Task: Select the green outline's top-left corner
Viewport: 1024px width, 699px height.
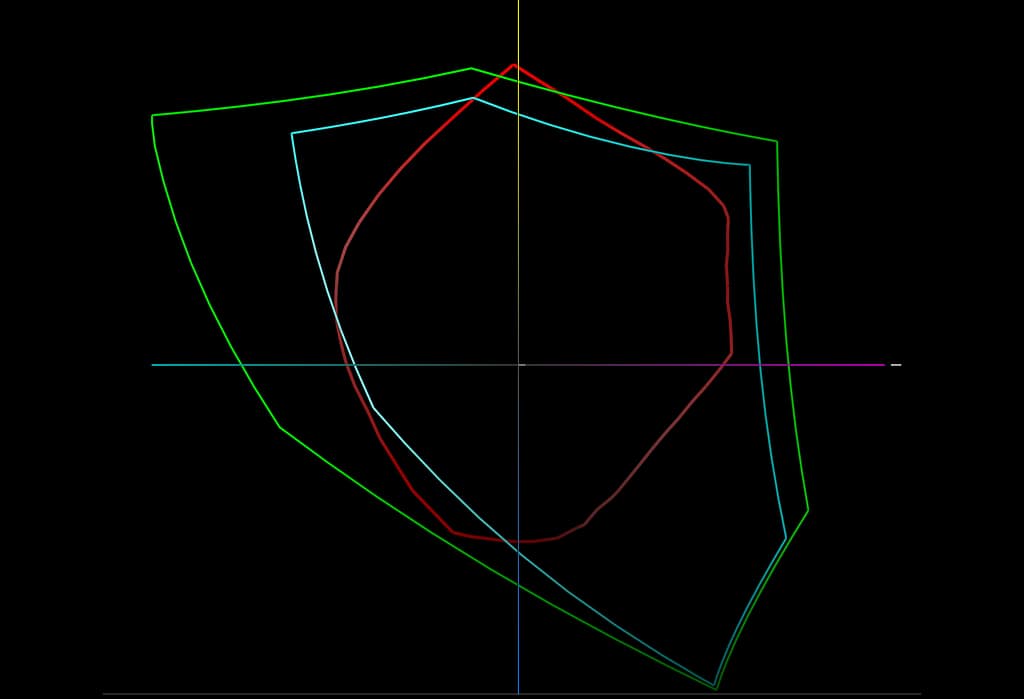Action: [x=153, y=116]
